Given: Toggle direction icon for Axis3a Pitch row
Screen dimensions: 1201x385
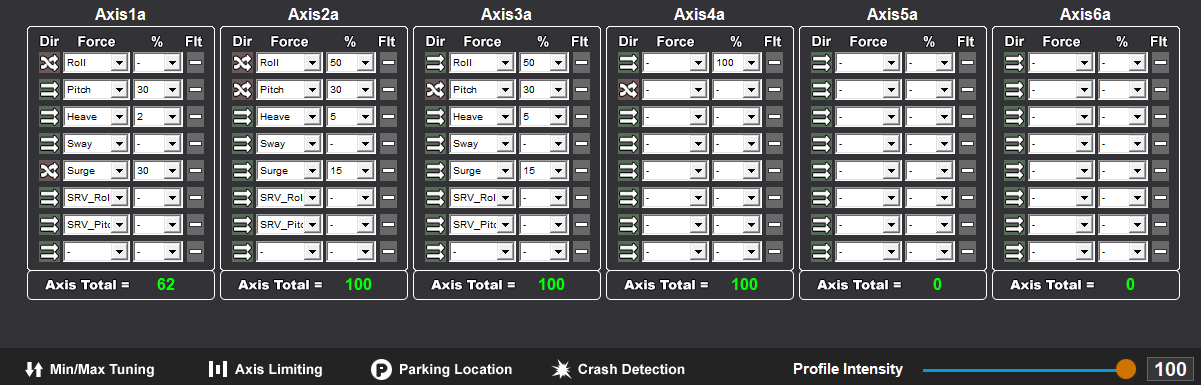Looking at the screenshot, I should point(435,89).
